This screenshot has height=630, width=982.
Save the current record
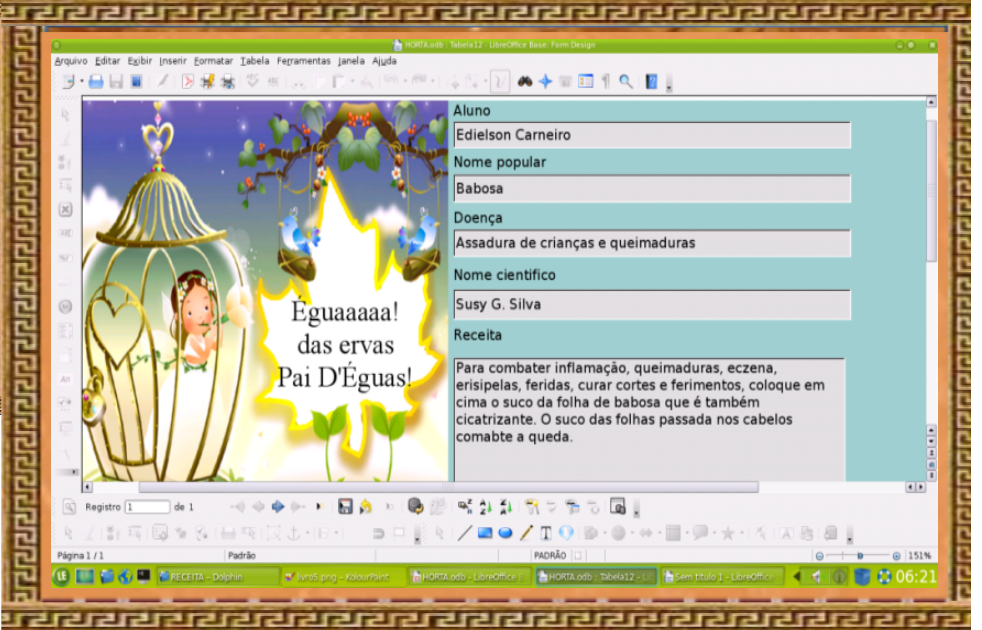click(345, 507)
